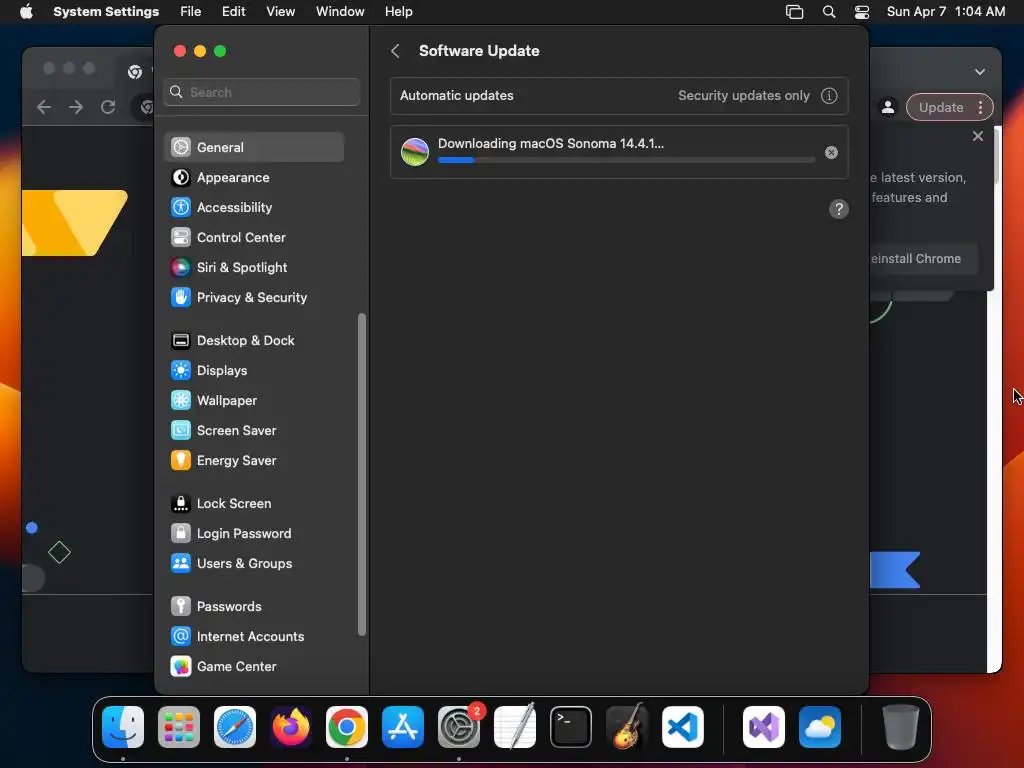
Task: Cancel the macOS Sonoma download
Action: (x=831, y=152)
